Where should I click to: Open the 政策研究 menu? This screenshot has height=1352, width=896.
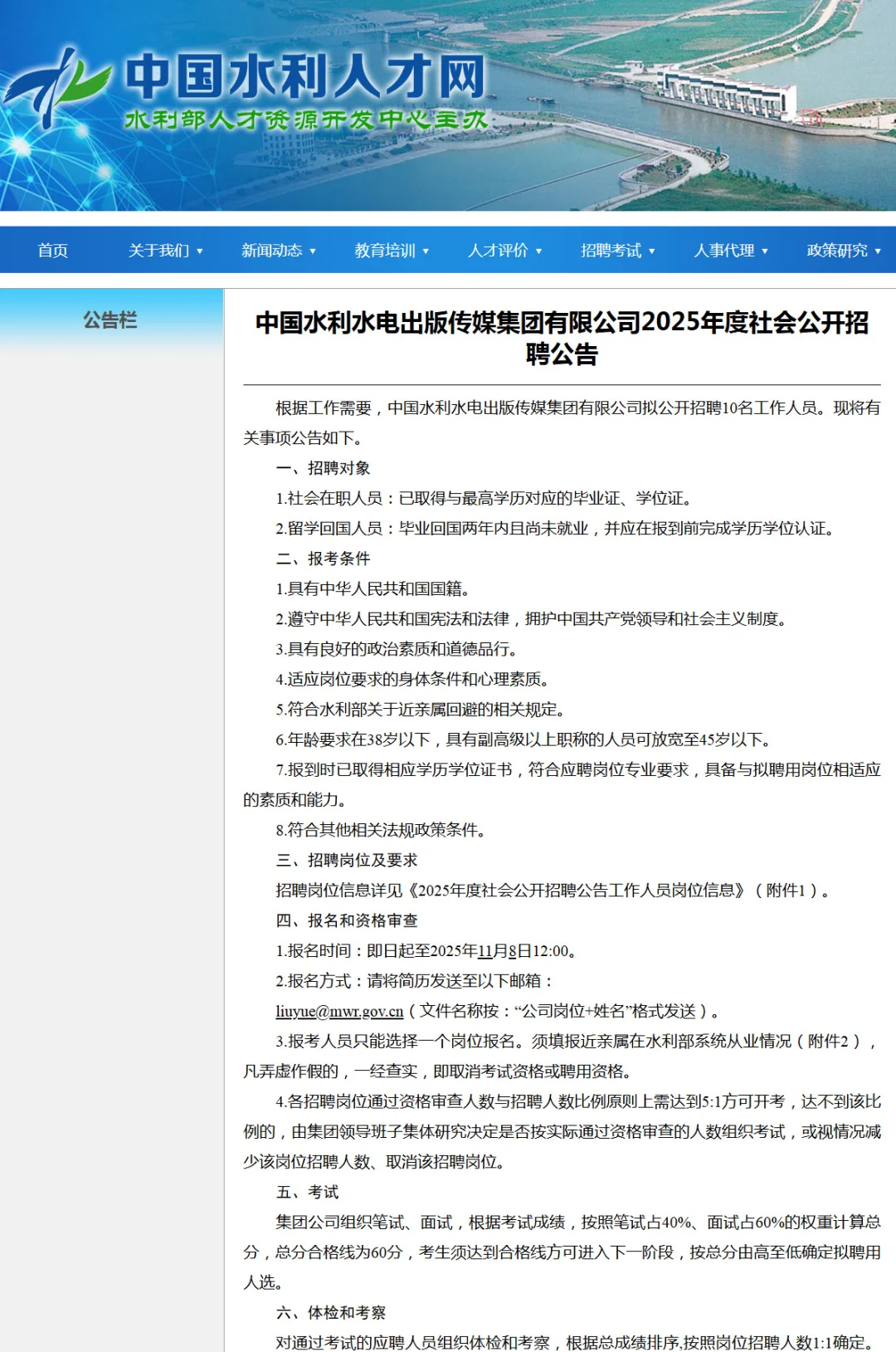[x=837, y=251]
